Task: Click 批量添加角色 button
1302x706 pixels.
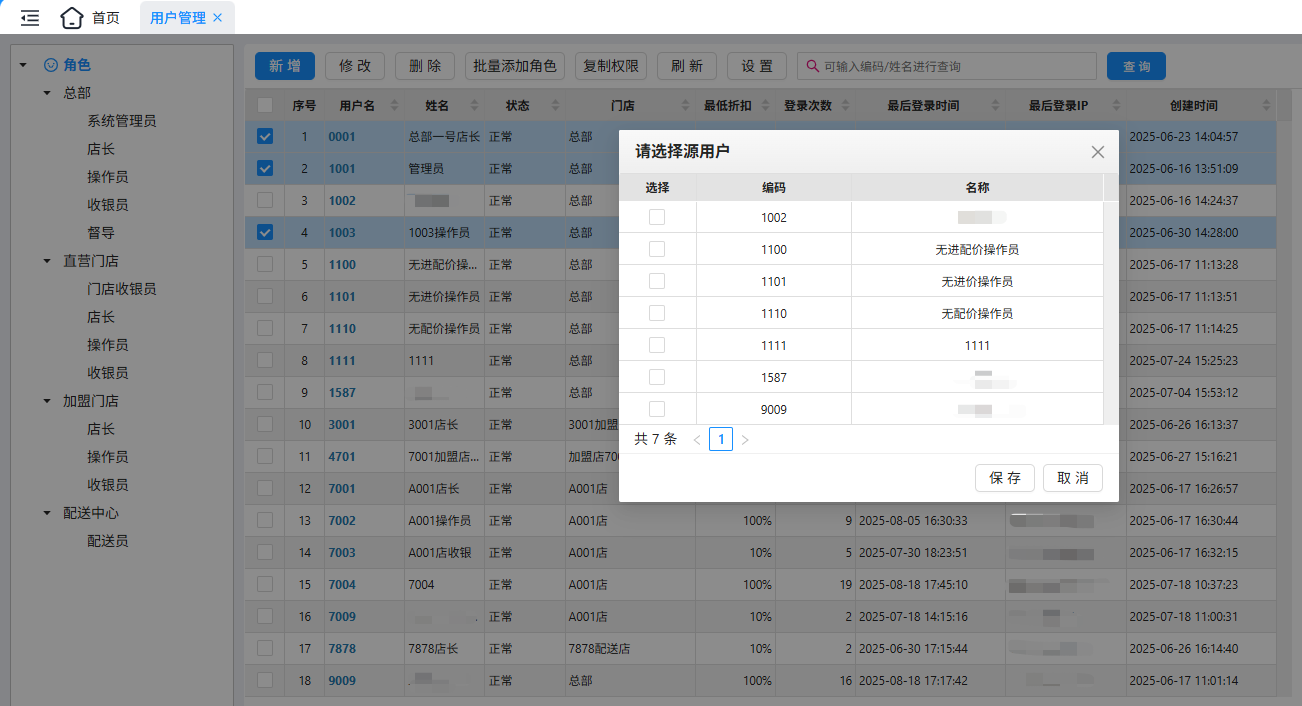Action: tap(515, 66)
